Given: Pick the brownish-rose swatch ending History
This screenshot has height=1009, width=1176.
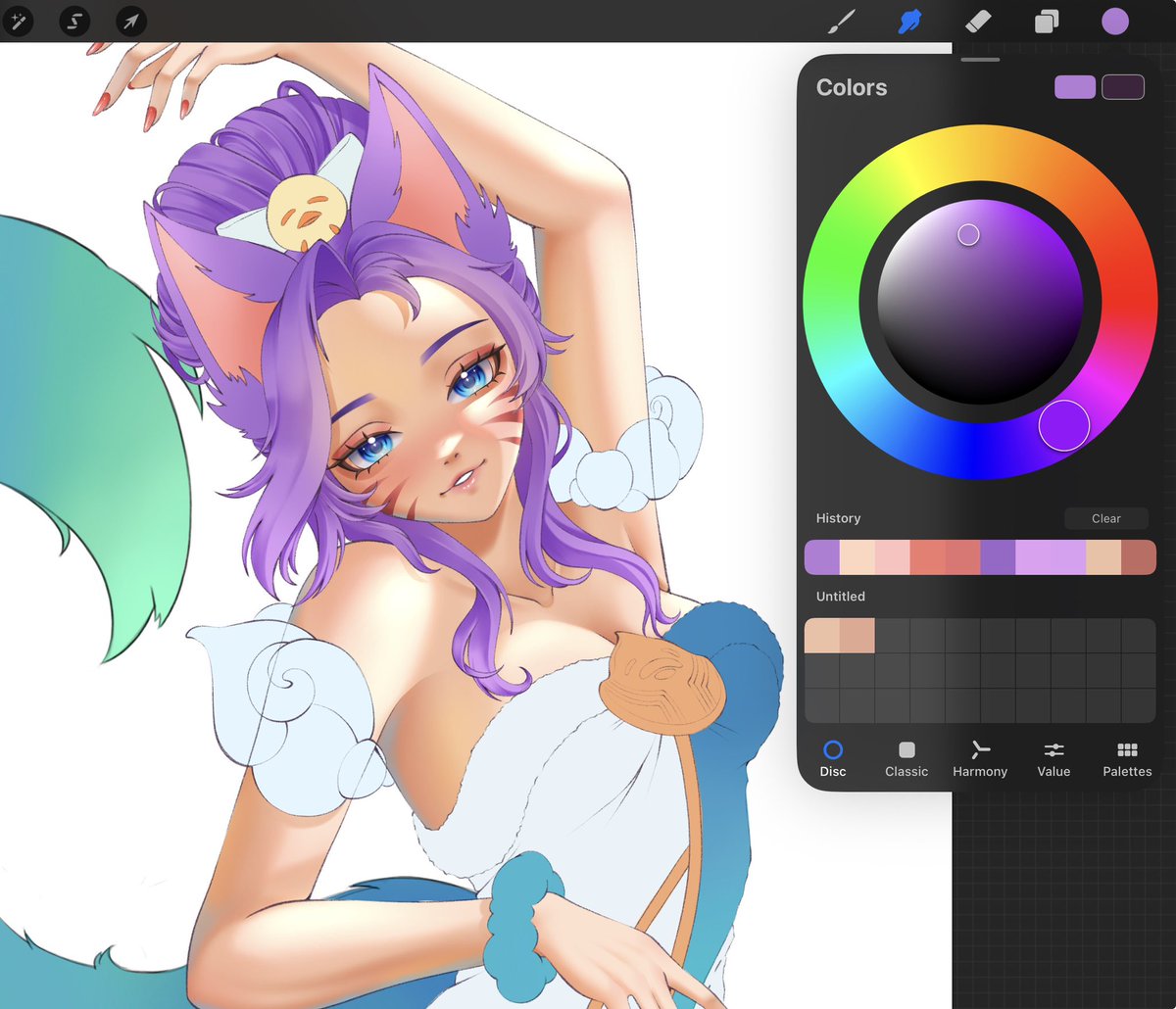Looking at the screenshot, I should point(1139,557).
